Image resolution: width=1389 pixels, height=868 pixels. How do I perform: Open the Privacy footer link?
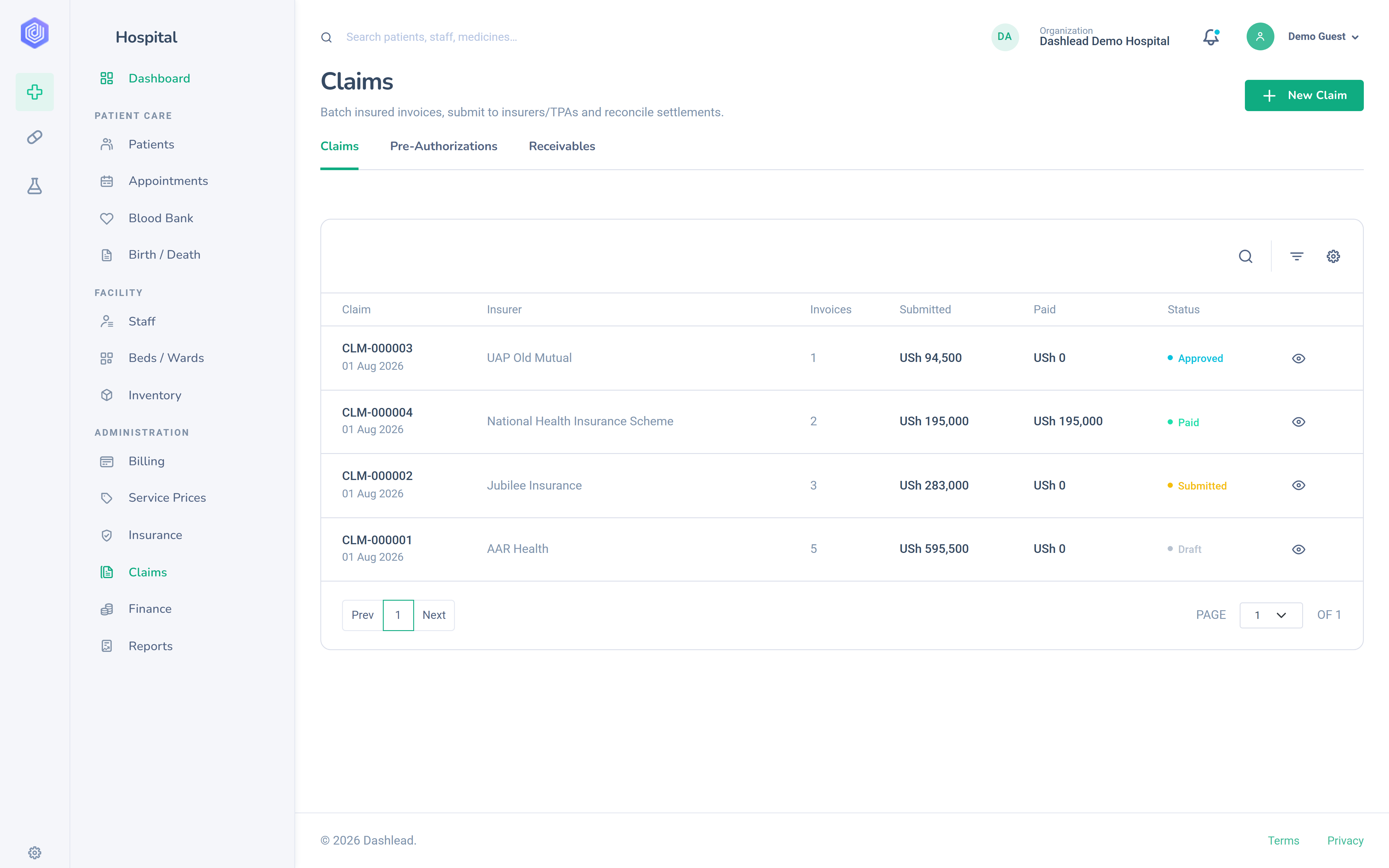pyautogui.click(x=1345, y=841)
